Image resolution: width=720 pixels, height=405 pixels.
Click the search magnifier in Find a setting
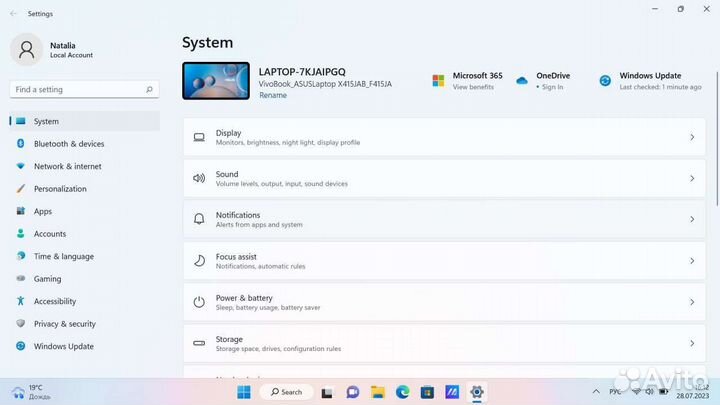pos(149,90)
